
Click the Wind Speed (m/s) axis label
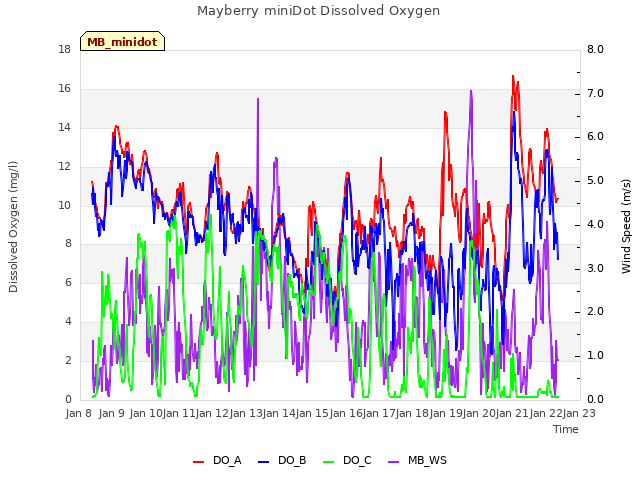coord(626,226)
